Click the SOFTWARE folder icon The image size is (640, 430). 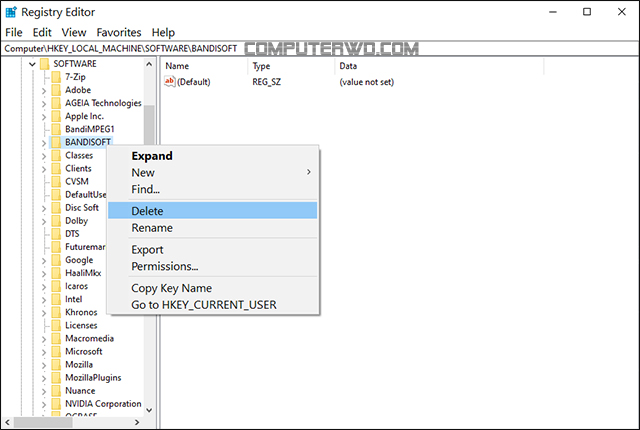45,64
